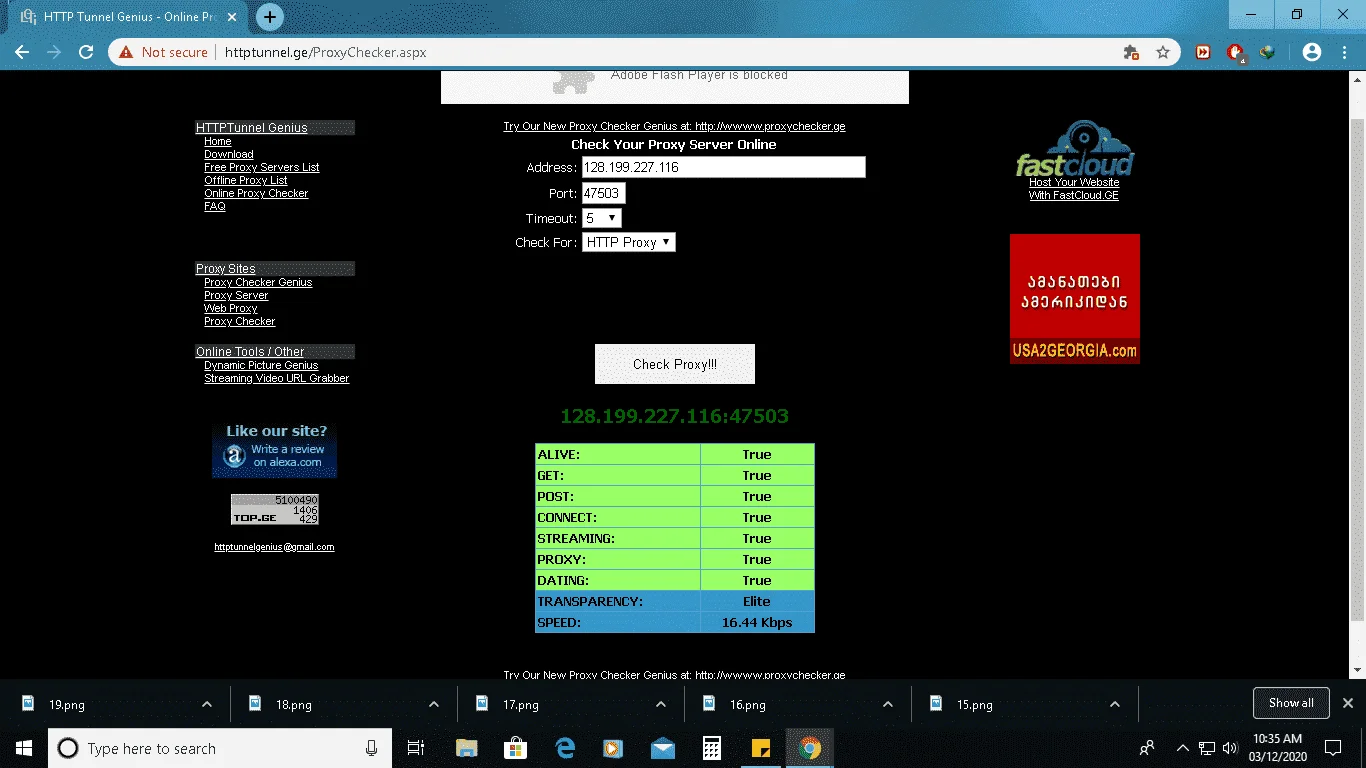Bookmark this page with the star icon

pos(1163,52)
